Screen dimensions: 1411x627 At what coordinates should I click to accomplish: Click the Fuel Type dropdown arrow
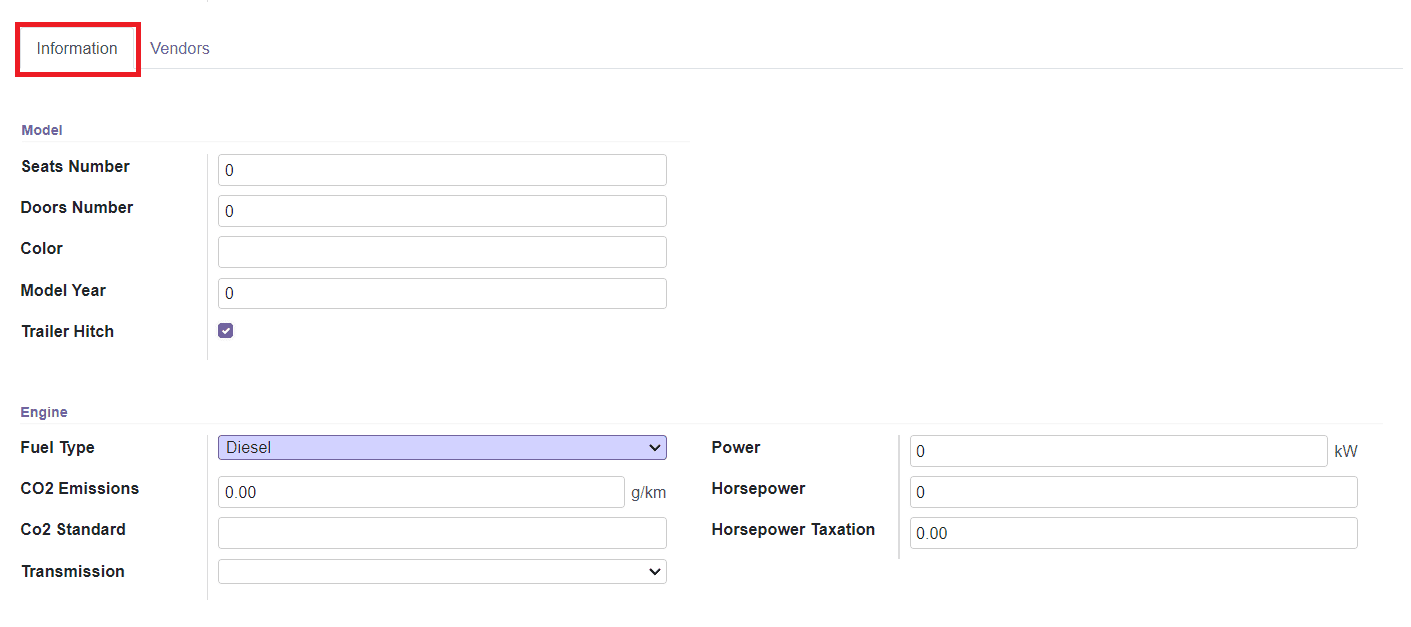pos(655,447)
